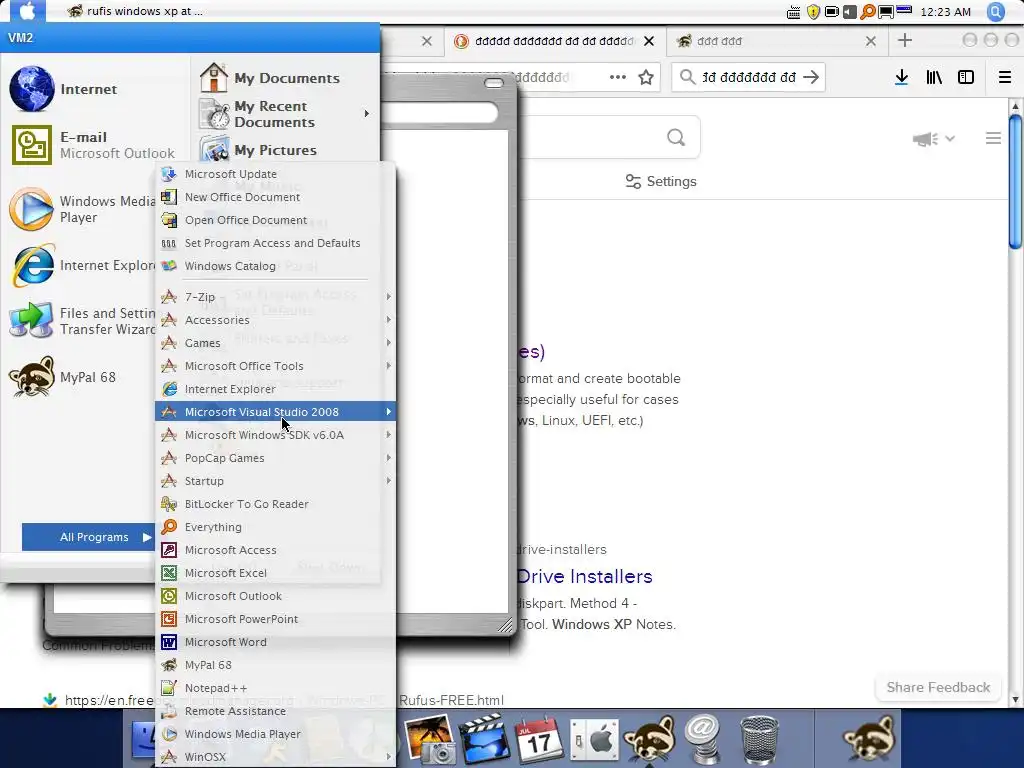Open the Apple logo Start button
The image size is (1024, 768).
(27, 11)
